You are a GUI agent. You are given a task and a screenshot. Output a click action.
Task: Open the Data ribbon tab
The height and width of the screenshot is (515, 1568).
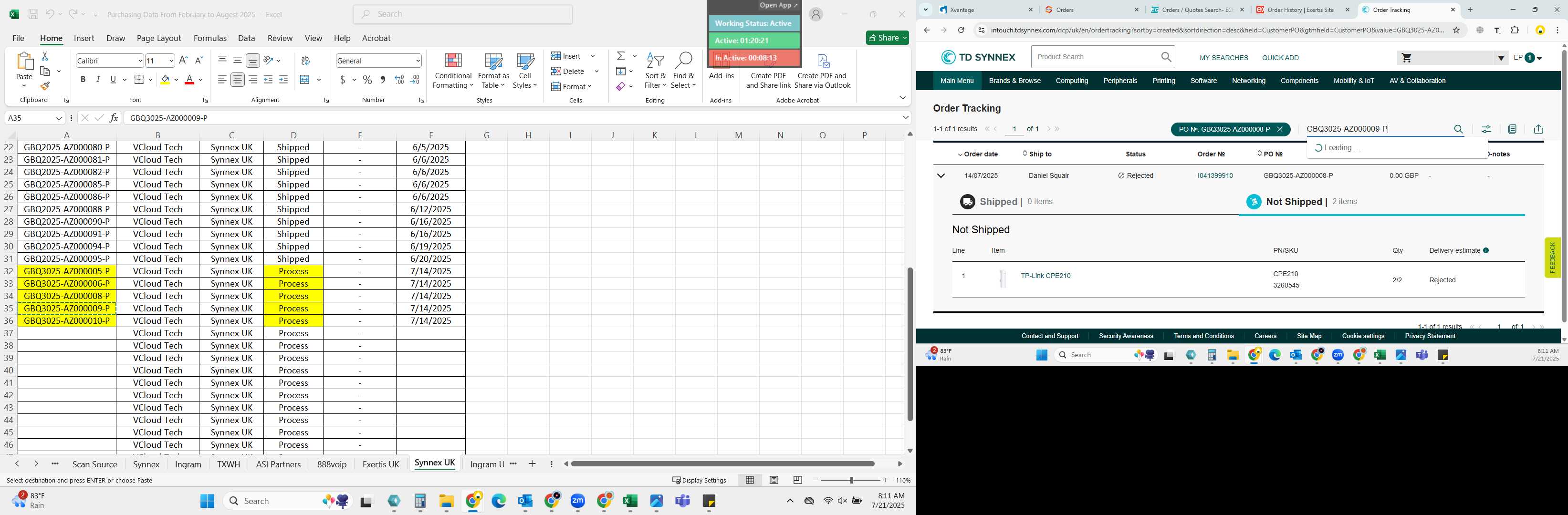[x=247, y=38]
